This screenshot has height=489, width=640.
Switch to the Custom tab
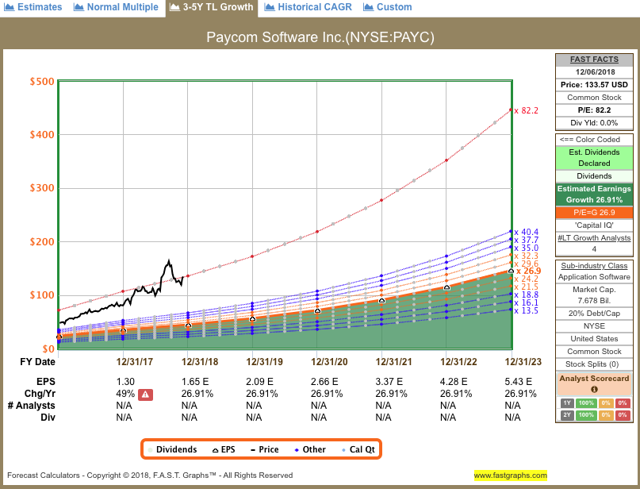(387, 7)
